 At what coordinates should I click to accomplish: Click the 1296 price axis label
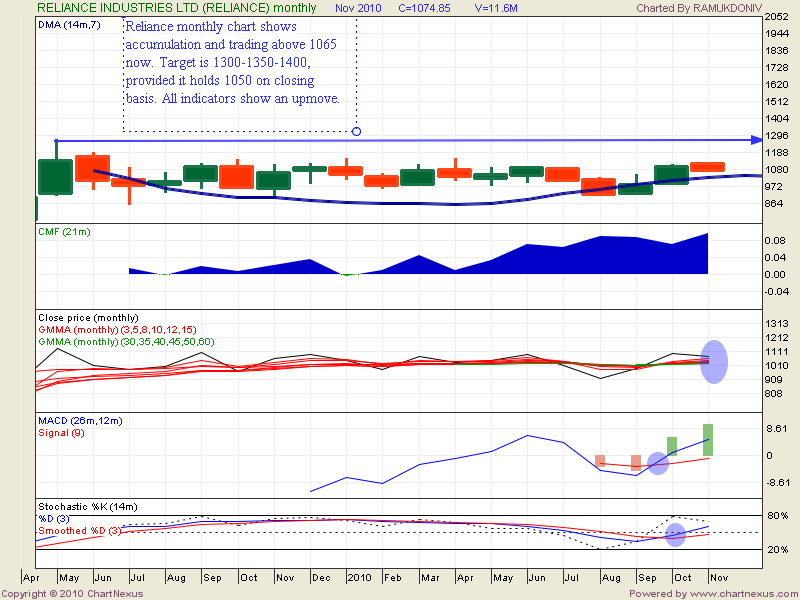777,136
